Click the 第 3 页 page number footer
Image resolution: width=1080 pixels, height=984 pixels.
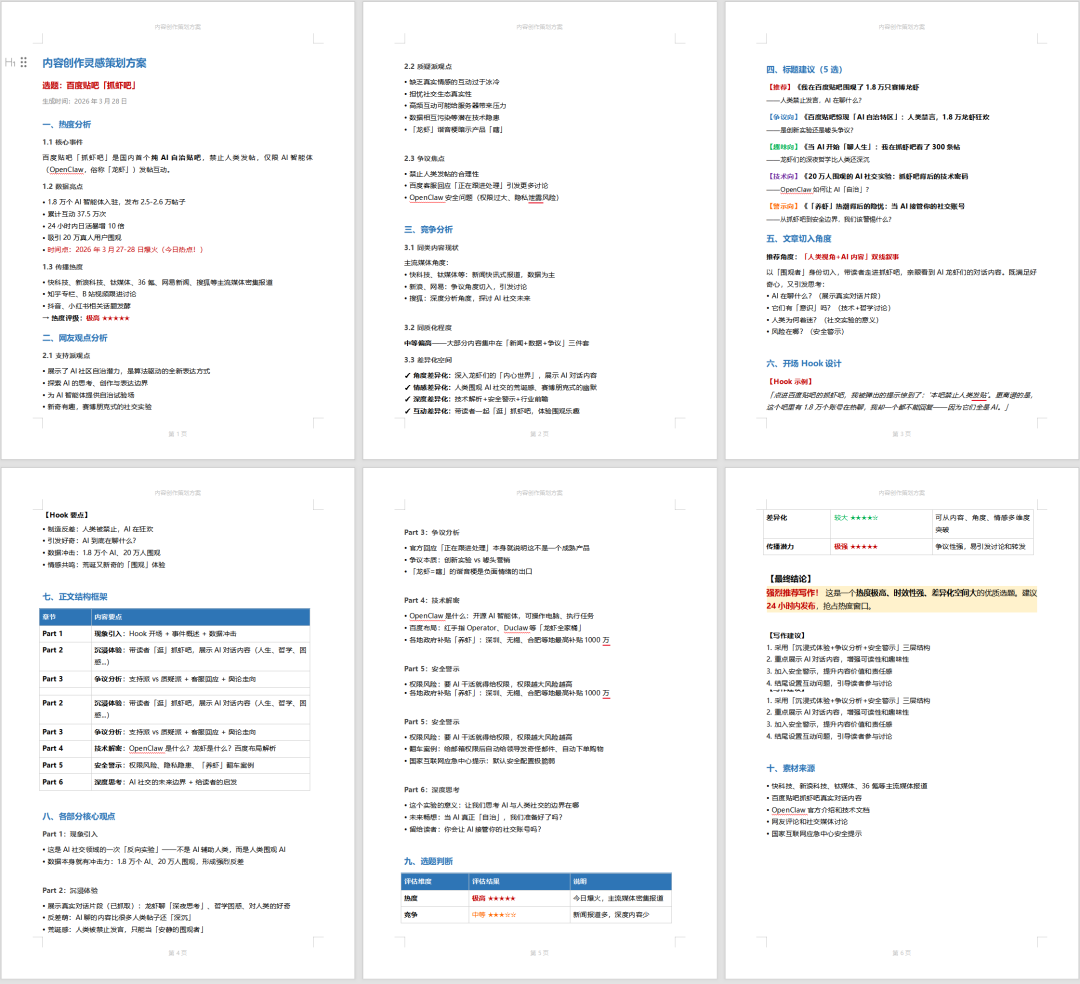898,433
